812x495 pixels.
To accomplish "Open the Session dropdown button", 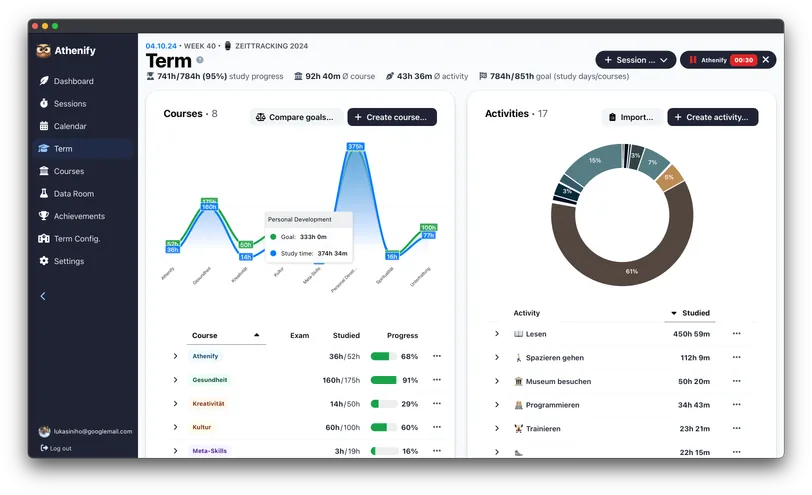I will pyautogui.click(x=635, y=60).
